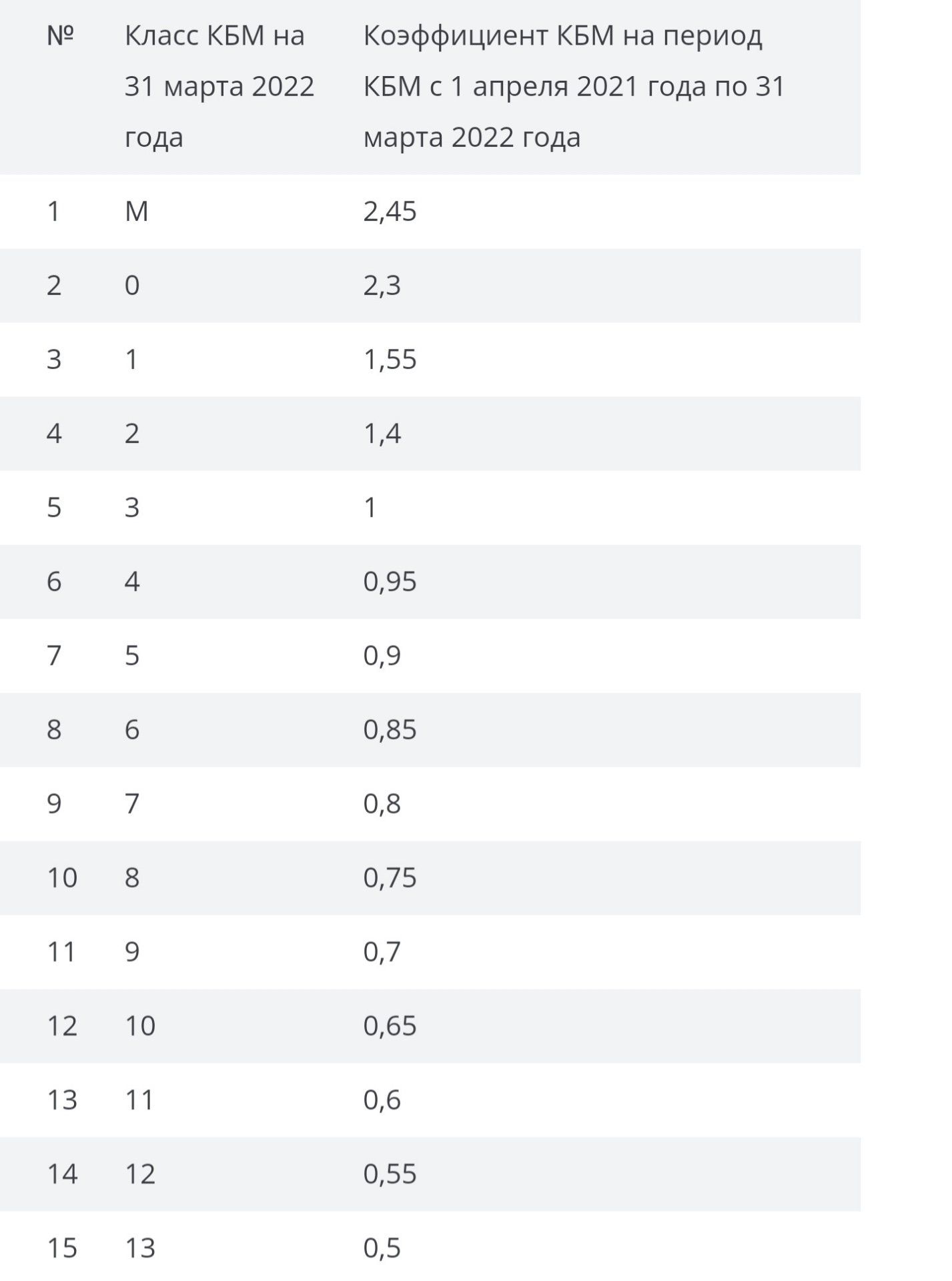This screenshot has width=952, height=1281.
Task: Select the 0,5 coefficient in last row
Action: click(x=382, y=1248)
